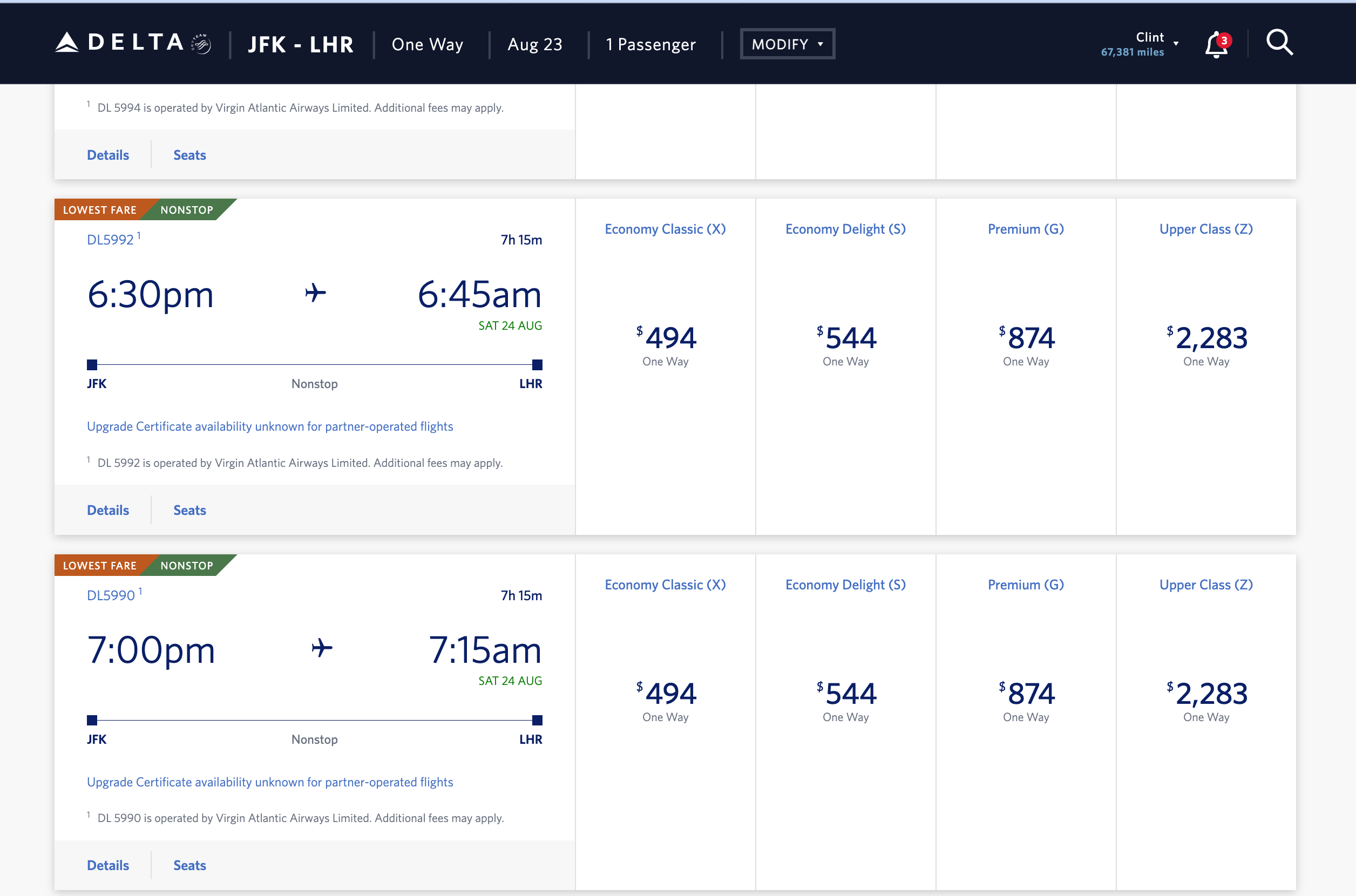Screen dimensions: 1356x896
Task: Open the MODIFY dropdown
Action: (787, 43)
